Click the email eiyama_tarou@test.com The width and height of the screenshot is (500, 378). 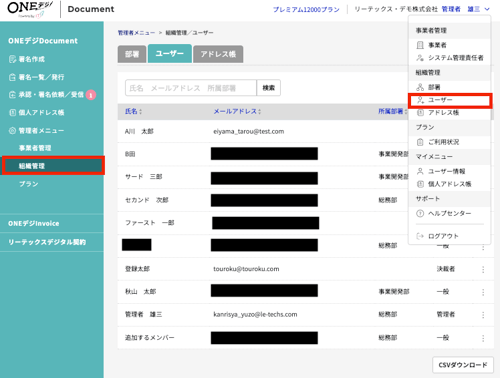249,131
